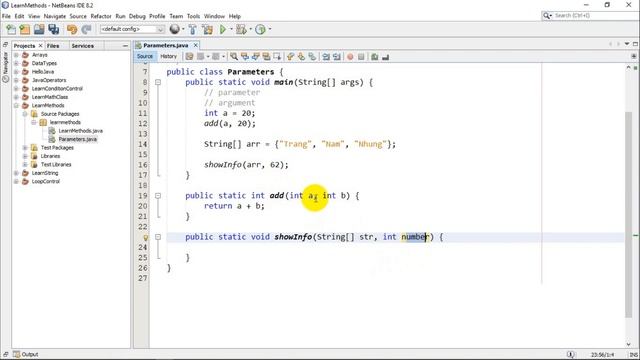Expand the Libraries node
The height and width of the screenshot is (360, 640).
click(x=25, y=156)
